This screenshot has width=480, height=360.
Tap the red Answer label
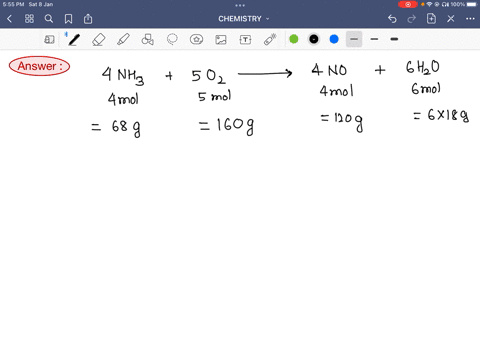click(x=39, y=66)
